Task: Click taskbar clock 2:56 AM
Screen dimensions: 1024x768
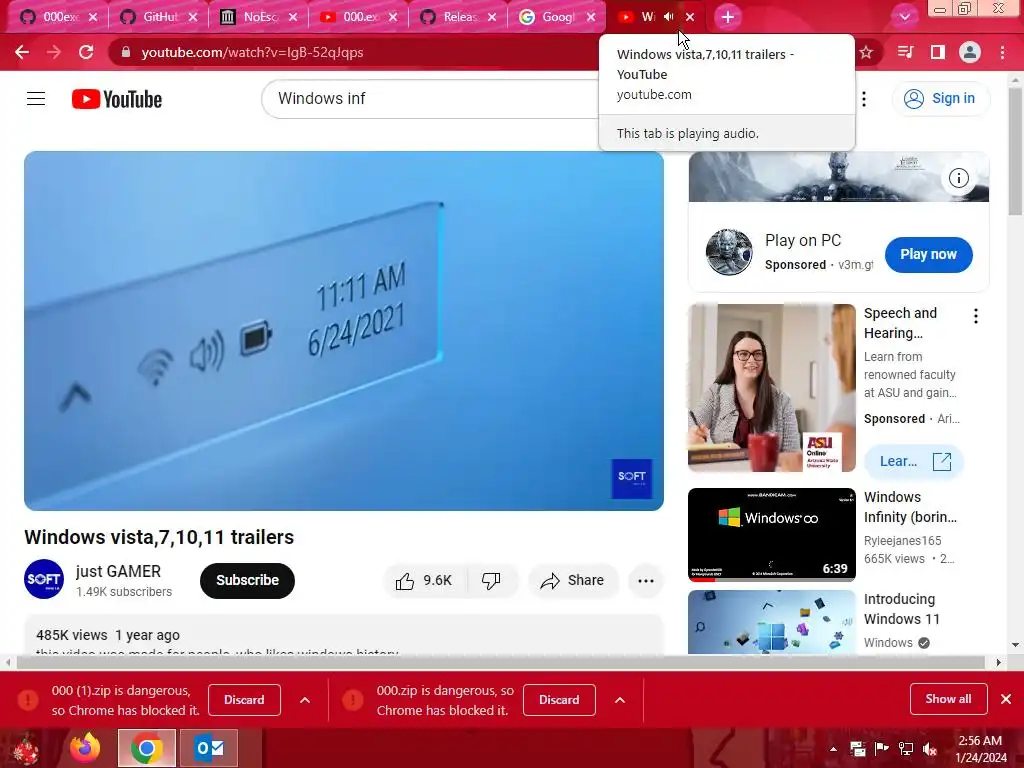Action: tap(981, 749)
